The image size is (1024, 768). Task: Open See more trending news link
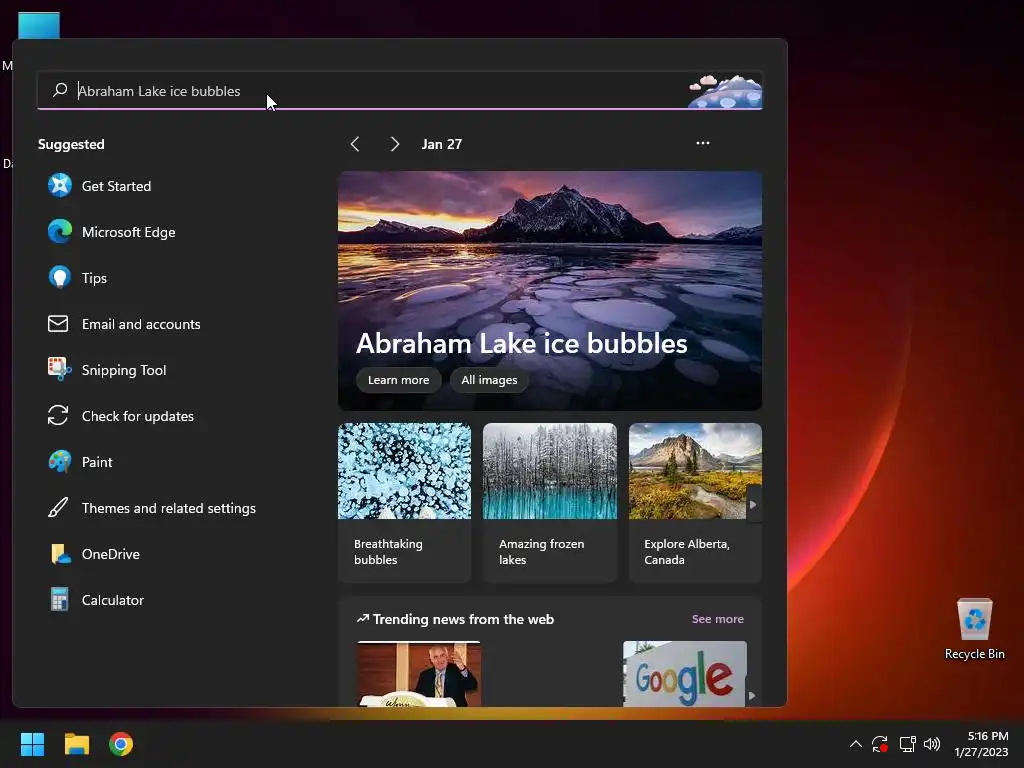718,618
